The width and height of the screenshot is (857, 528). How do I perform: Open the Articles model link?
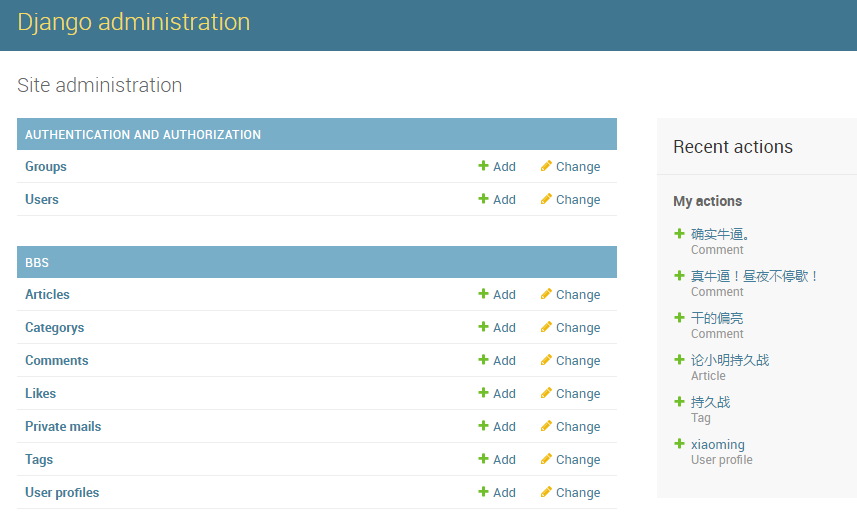(47, 295)
